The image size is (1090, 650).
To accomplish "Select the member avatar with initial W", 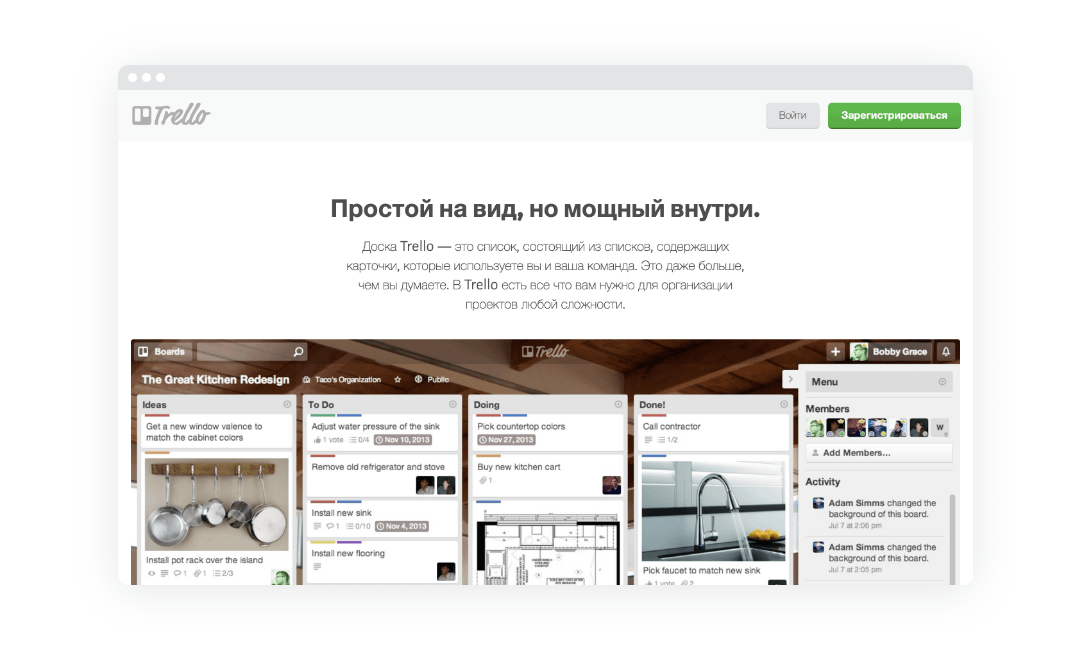I will tap(940, 428).
